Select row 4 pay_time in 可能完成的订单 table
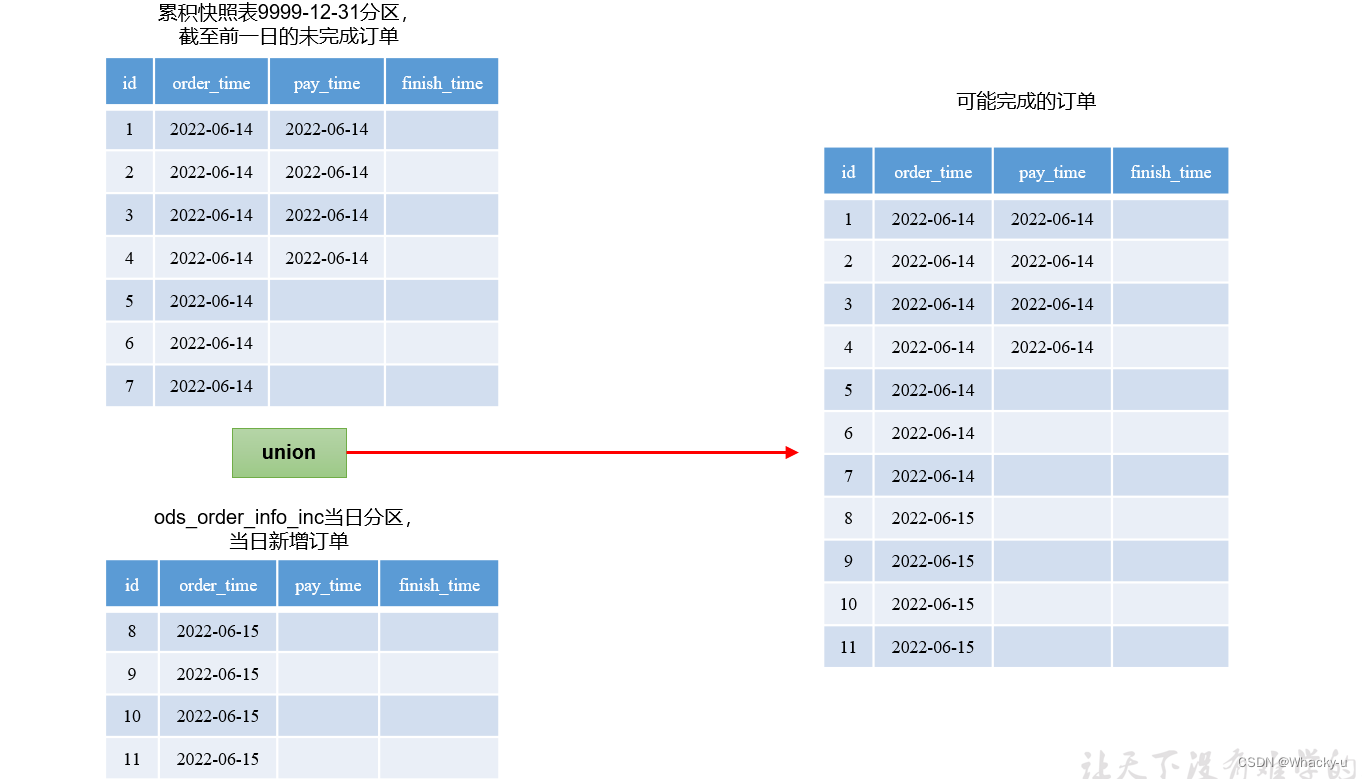 pyautogui.click(x=1052, y=347)
